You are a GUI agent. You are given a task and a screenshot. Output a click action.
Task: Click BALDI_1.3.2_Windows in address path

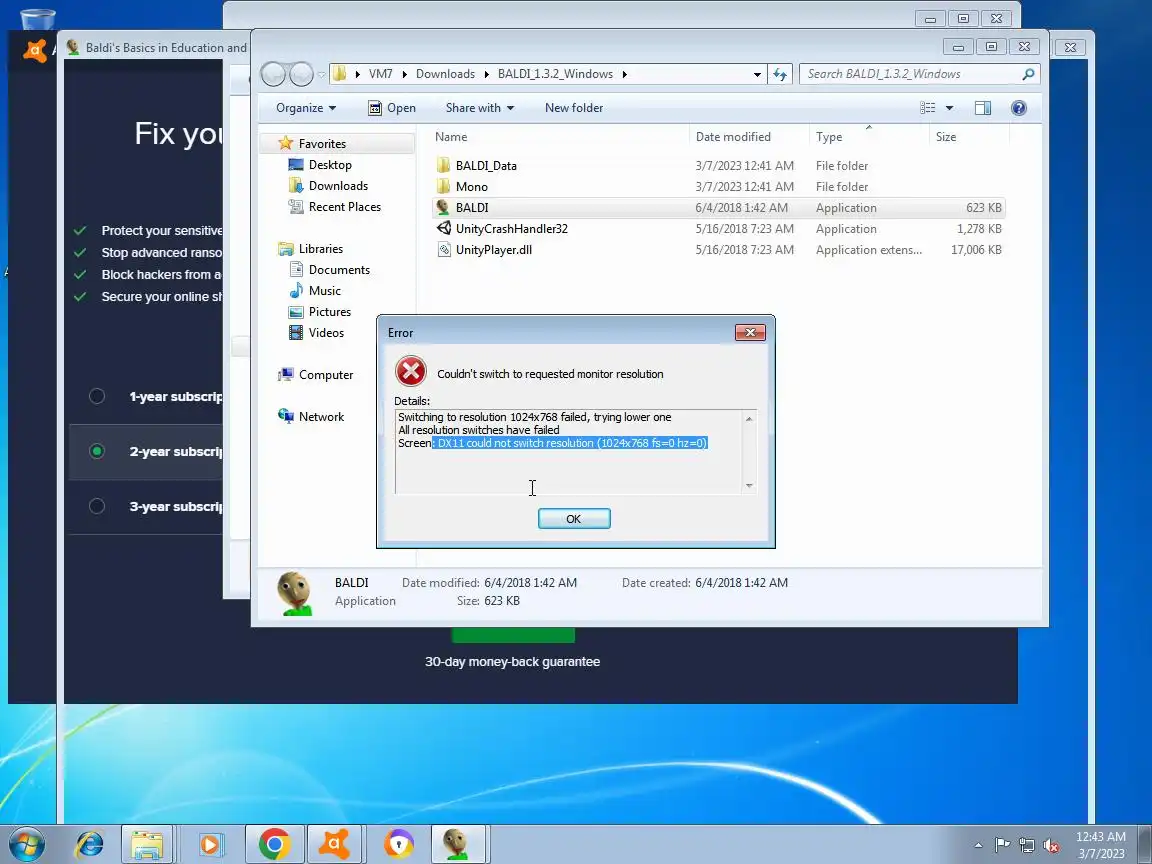[555, 74]
